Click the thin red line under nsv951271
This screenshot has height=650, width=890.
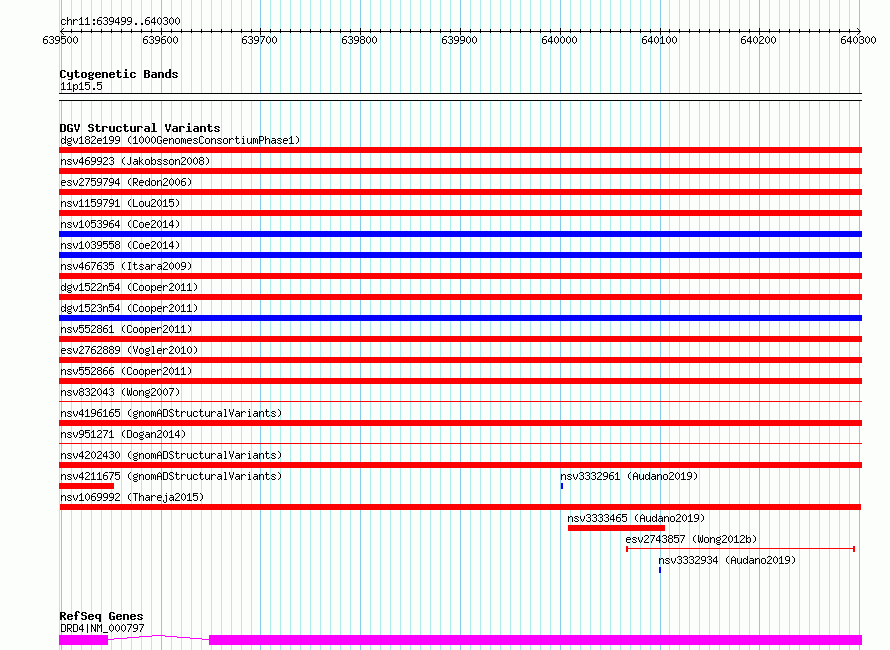click(x=460, y=444)
